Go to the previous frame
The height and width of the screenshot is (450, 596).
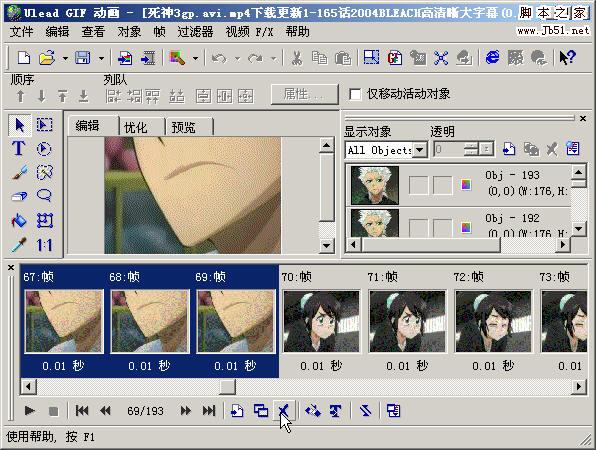[x=105, y=411]
